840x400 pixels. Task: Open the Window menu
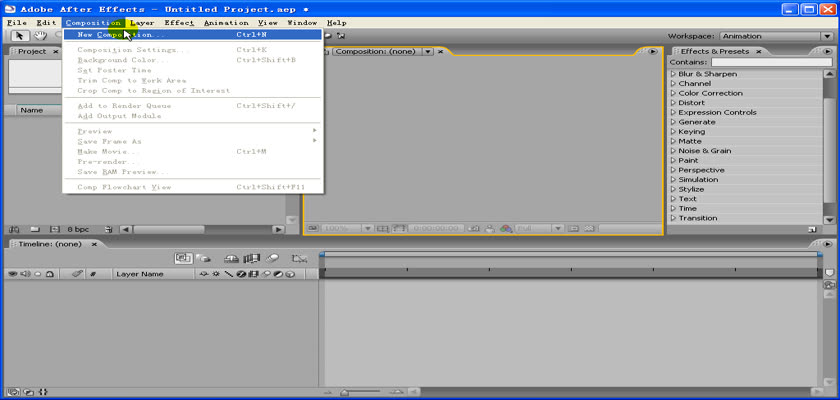(302, 23)
